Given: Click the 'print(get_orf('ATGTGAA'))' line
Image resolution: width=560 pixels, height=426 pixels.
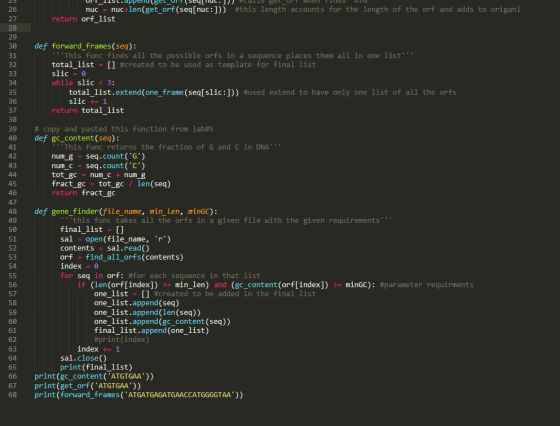Looking at the screenshot, I should tap(88, 386).
